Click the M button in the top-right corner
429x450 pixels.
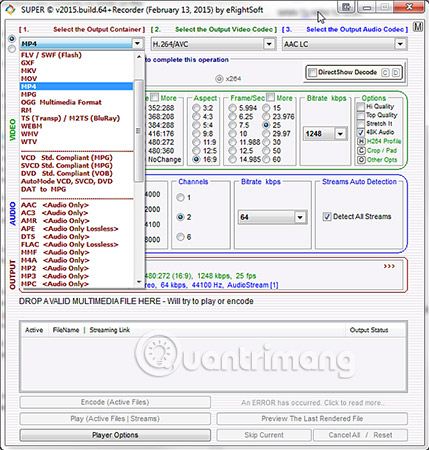pyautogui.click(x=418, y=27)
